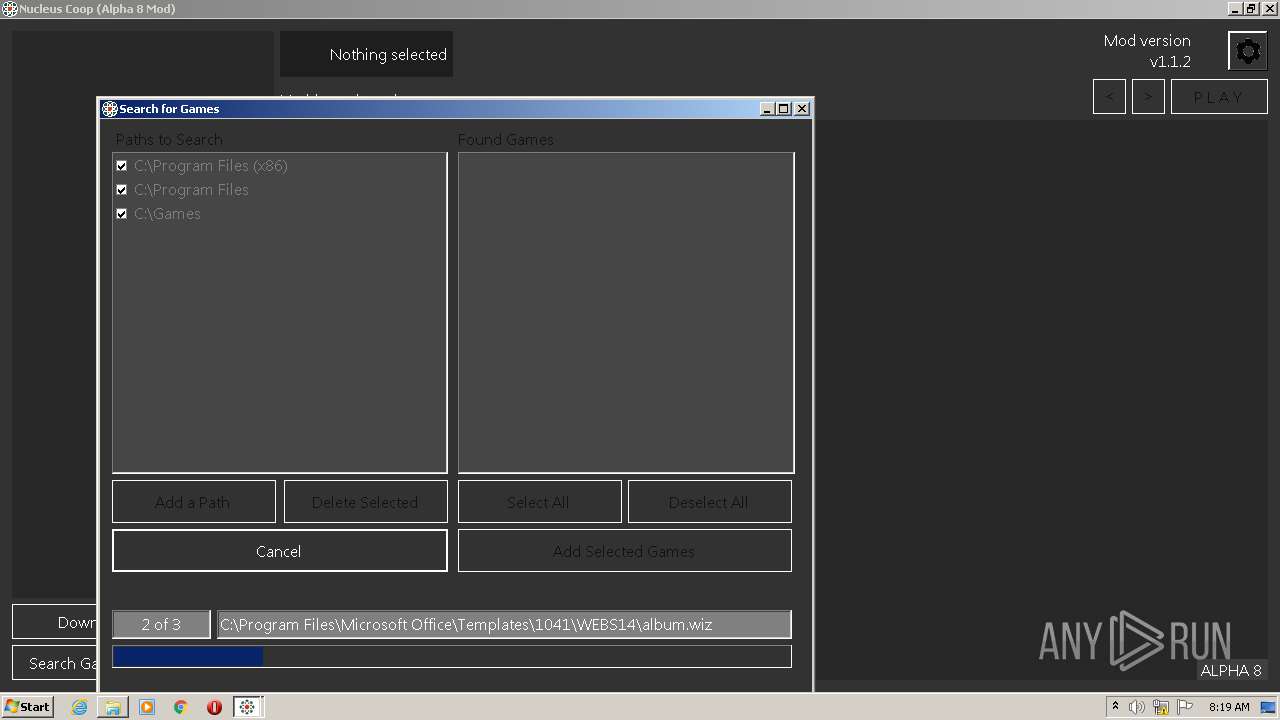
Task: Click the Search for Games window icon
Action: (x=110, y=109)
